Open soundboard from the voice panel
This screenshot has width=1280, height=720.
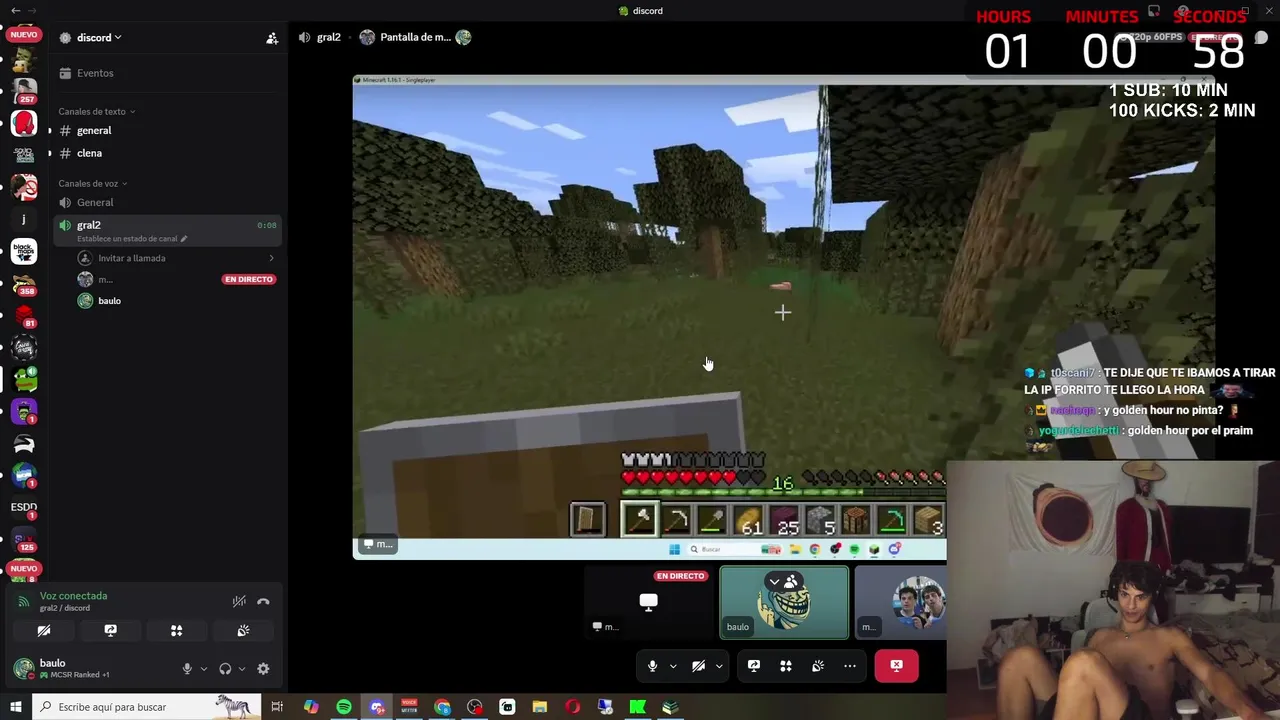pos(243,631)
